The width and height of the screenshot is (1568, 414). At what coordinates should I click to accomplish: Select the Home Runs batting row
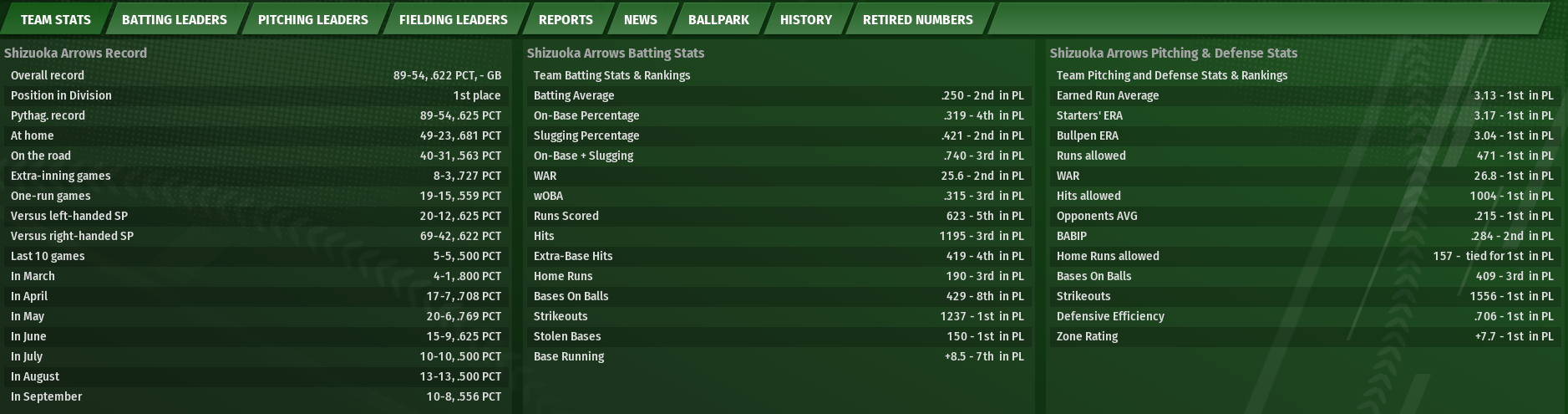point(778,276)
